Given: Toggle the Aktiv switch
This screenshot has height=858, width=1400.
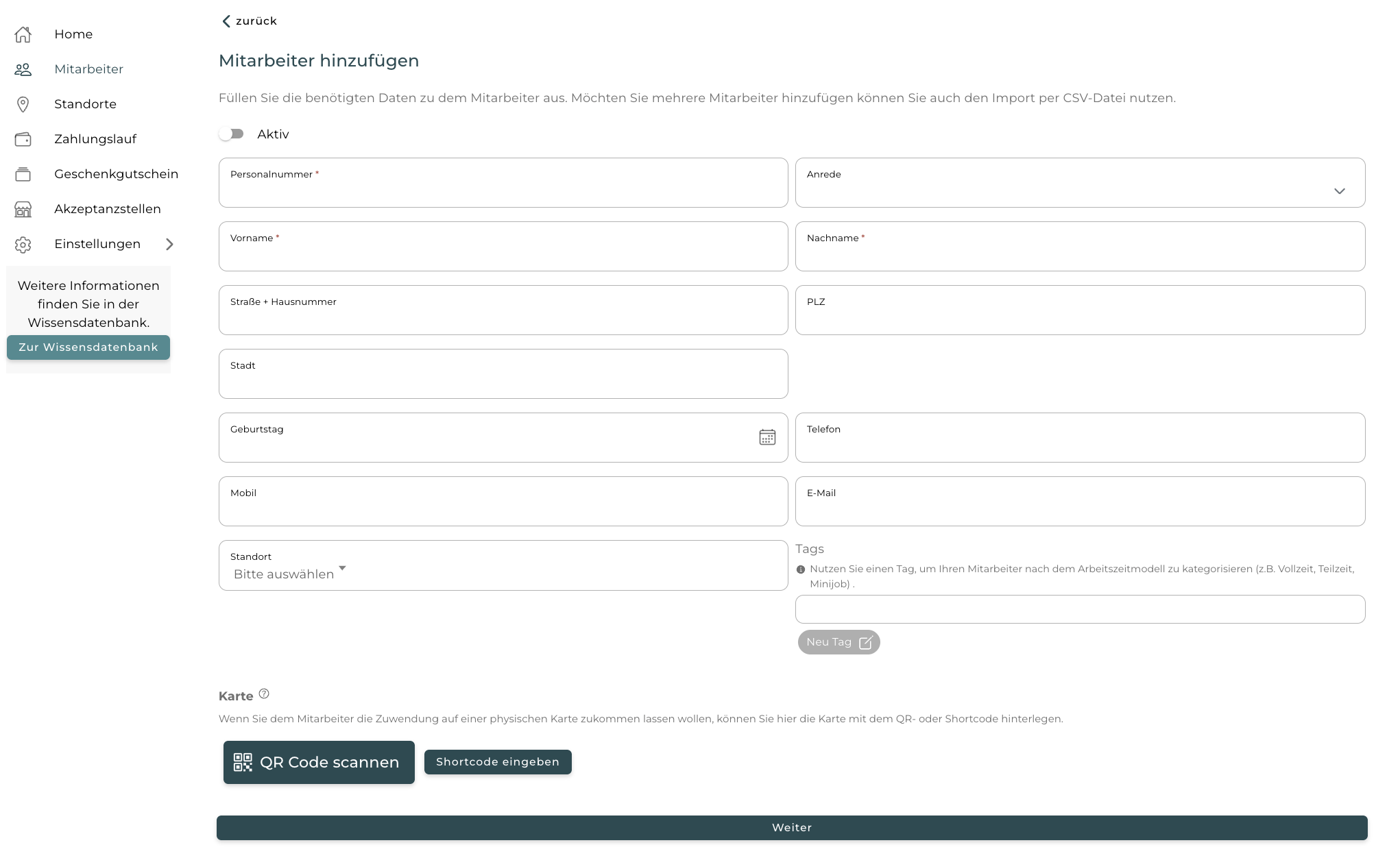Looking at the screenshot, I should [232, 134].
